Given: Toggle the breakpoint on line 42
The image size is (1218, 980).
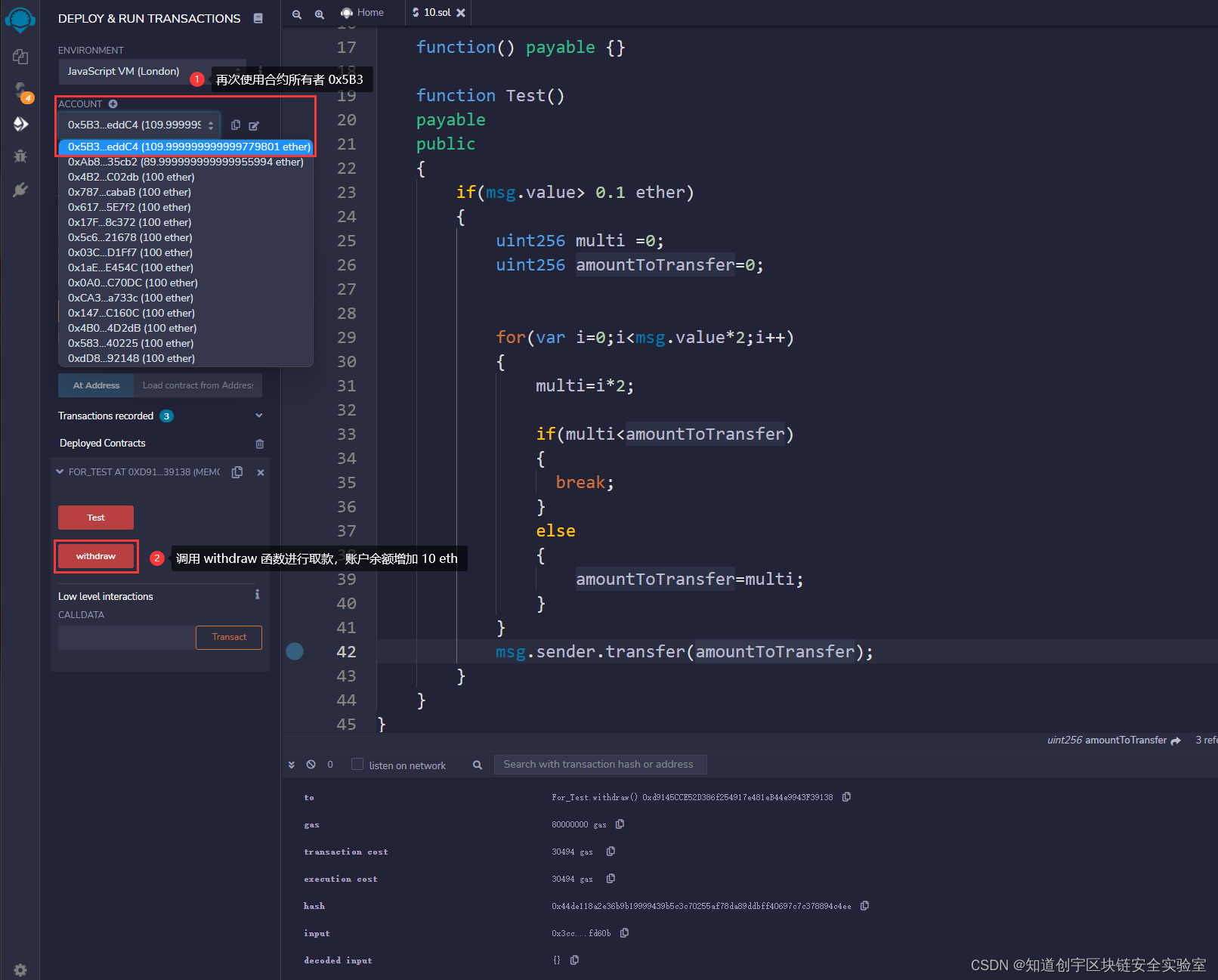Looking at the screenshot, I should click(x=295, y=651).
